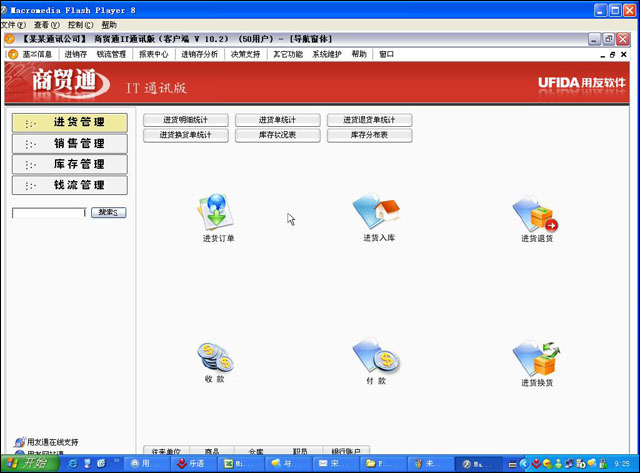Image resolution: width=640 pixels, height=473 pixels.
Task: Open the Flash Player 文件(F) menu
Action: 14,25
